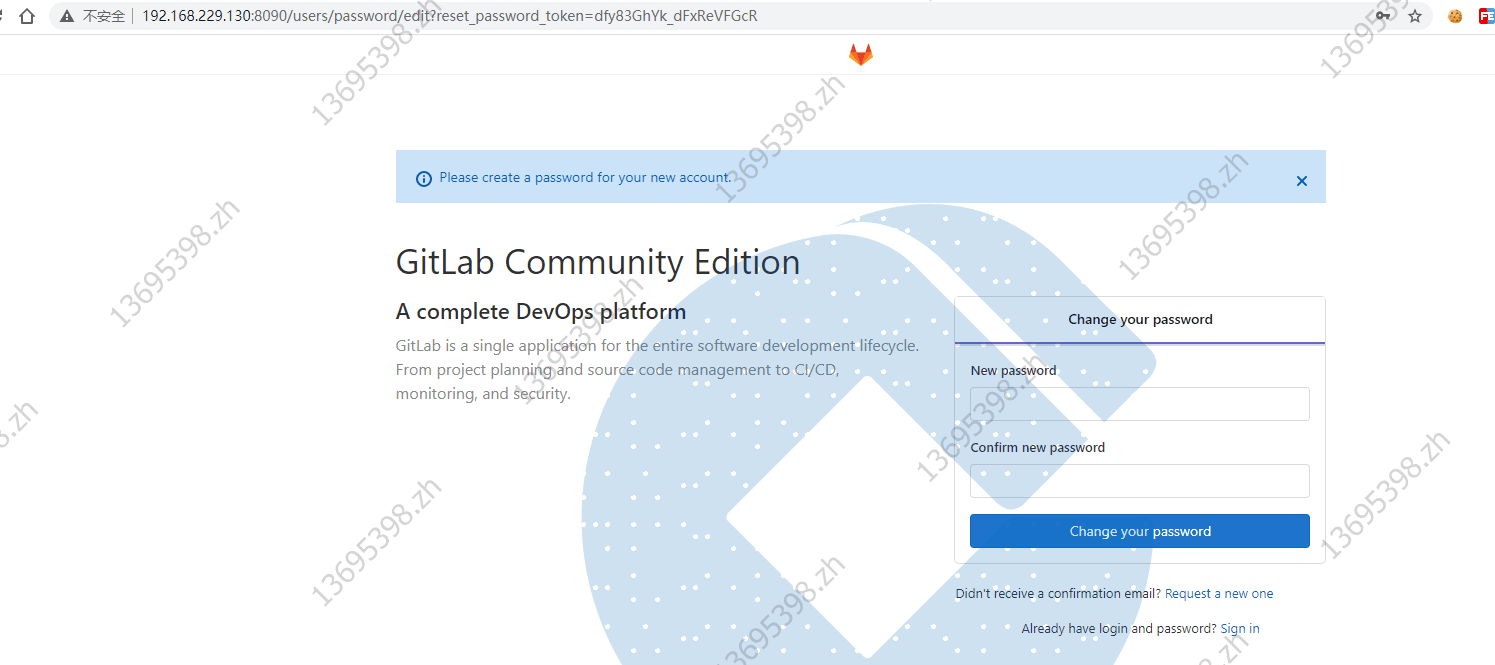Open the red extension icon in toolbar
The width and height of the screenshot is (1495, 665).
[1488, 16]
